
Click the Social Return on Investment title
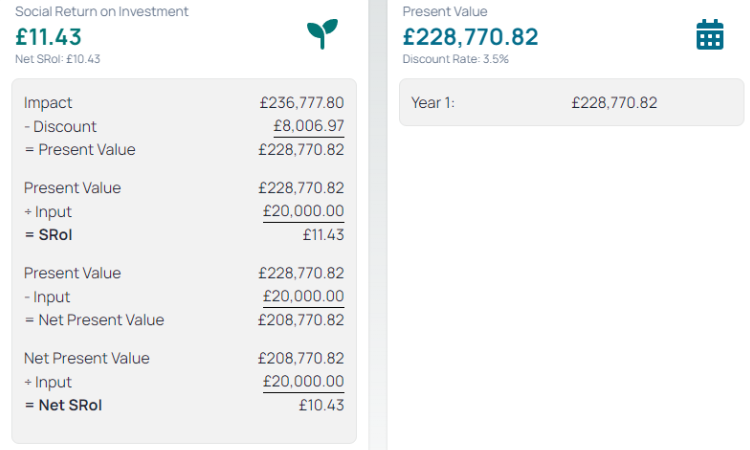click(101, 12)
